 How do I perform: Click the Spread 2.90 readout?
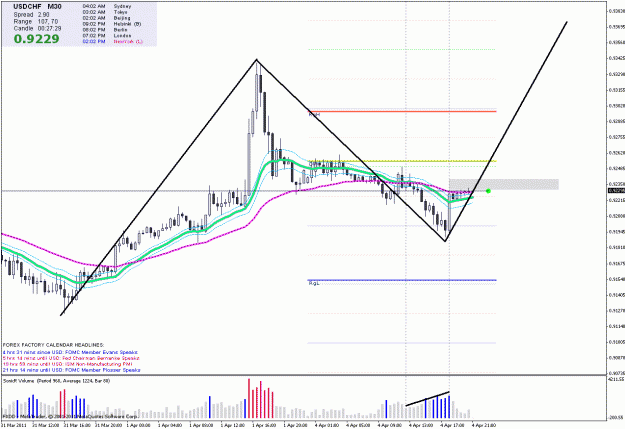pos(31,14)
